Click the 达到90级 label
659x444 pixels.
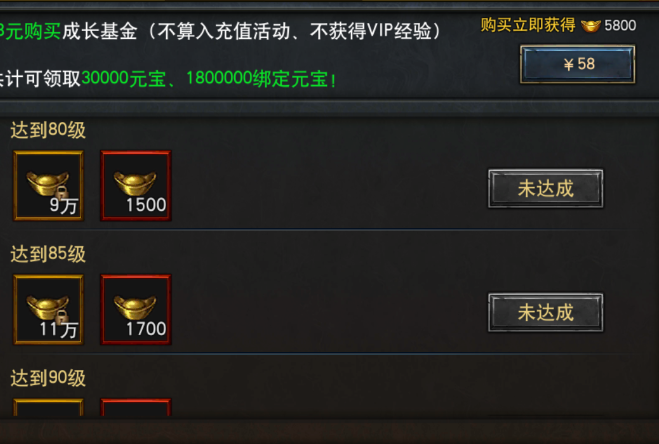[48, 378]
